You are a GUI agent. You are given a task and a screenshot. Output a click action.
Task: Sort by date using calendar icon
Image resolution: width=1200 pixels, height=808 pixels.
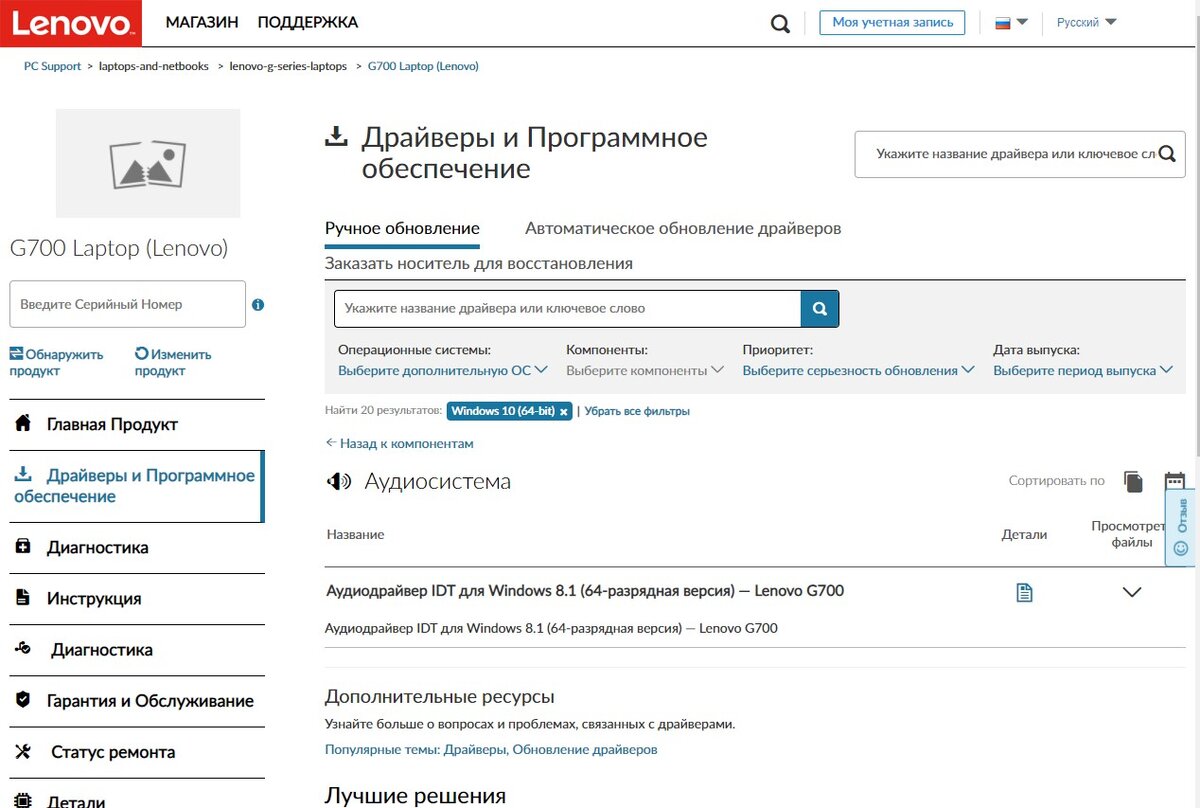click(1175, 481)
